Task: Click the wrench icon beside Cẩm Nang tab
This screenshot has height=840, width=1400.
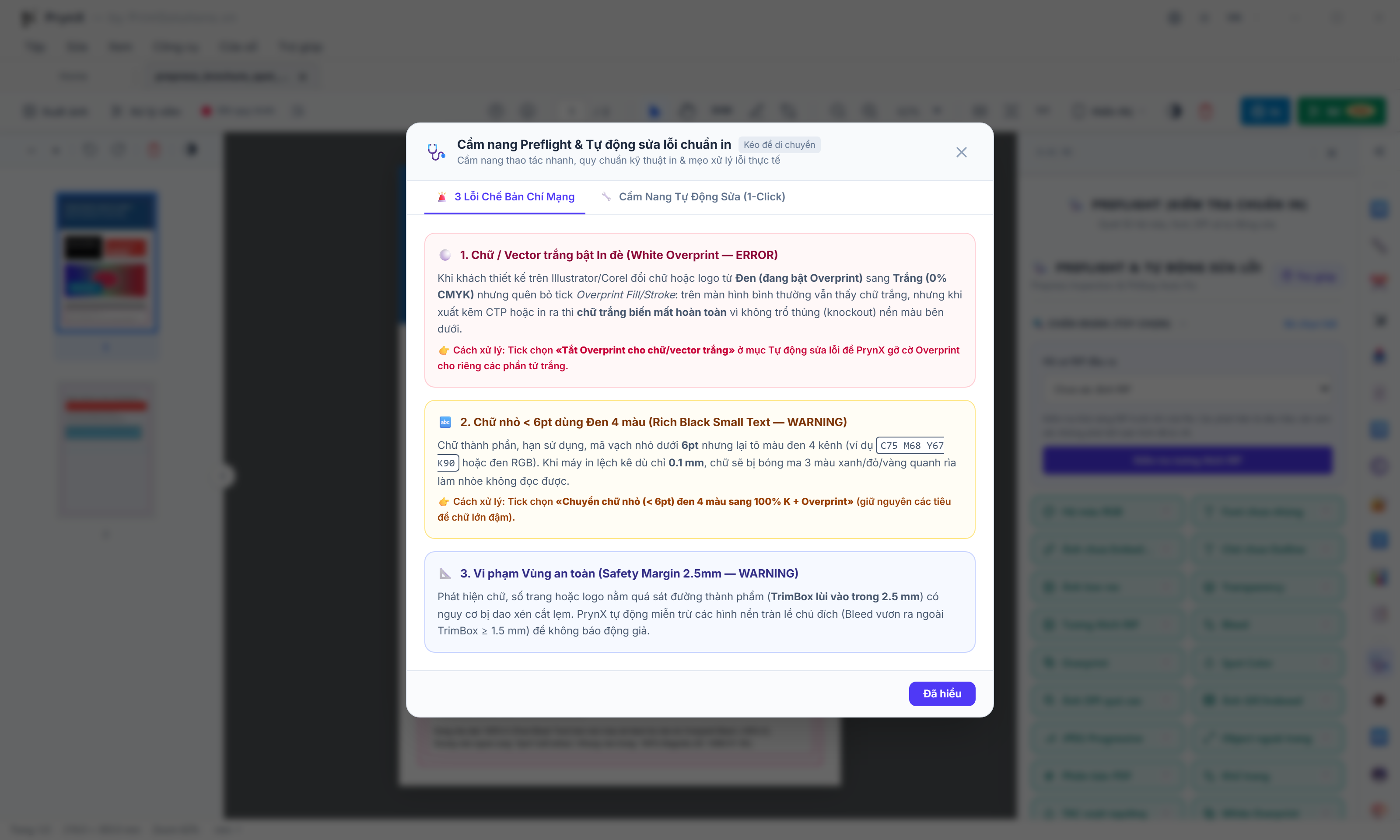Action: click(x=606, y=196)
